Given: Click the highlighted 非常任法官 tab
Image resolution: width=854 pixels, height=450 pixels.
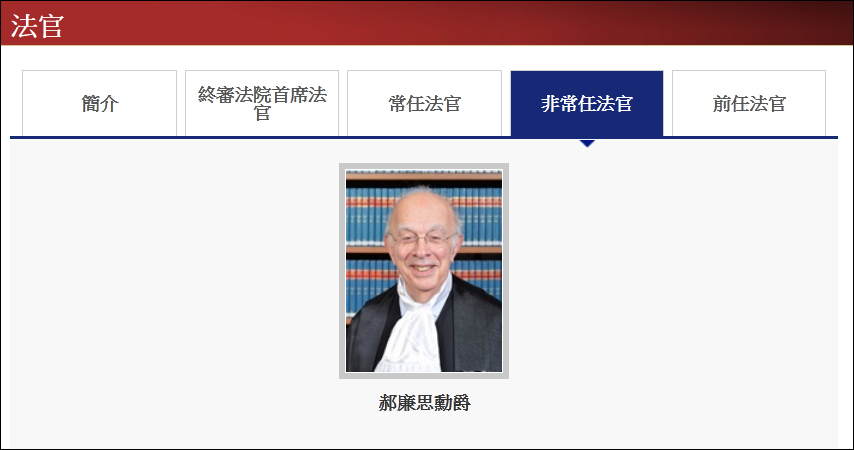Looking at the screenshot, I should [587, 103].
